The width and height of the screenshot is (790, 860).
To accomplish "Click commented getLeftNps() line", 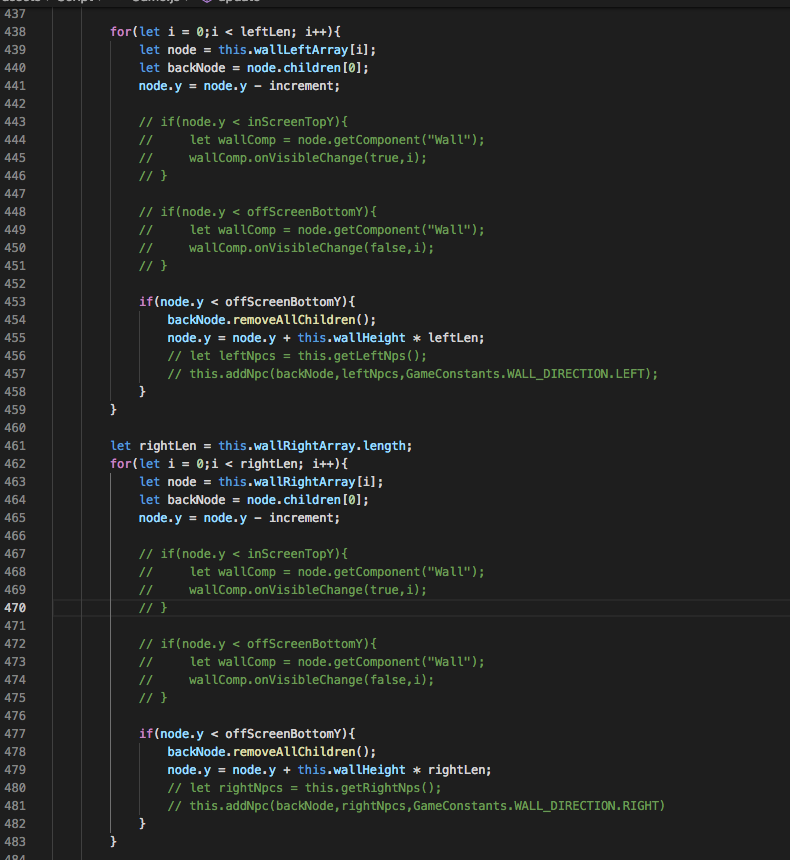I will point(297,356).
